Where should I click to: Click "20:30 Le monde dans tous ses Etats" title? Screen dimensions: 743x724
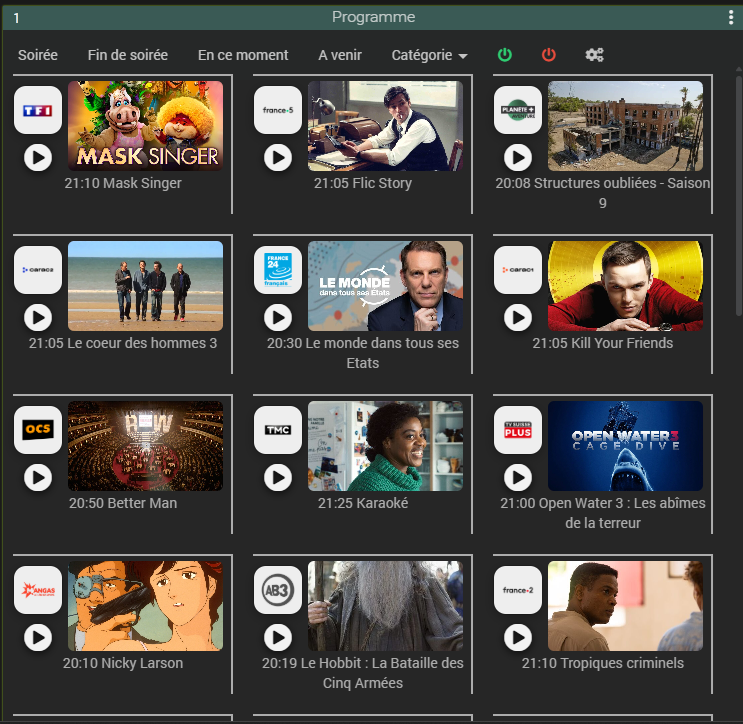(362, 353)
